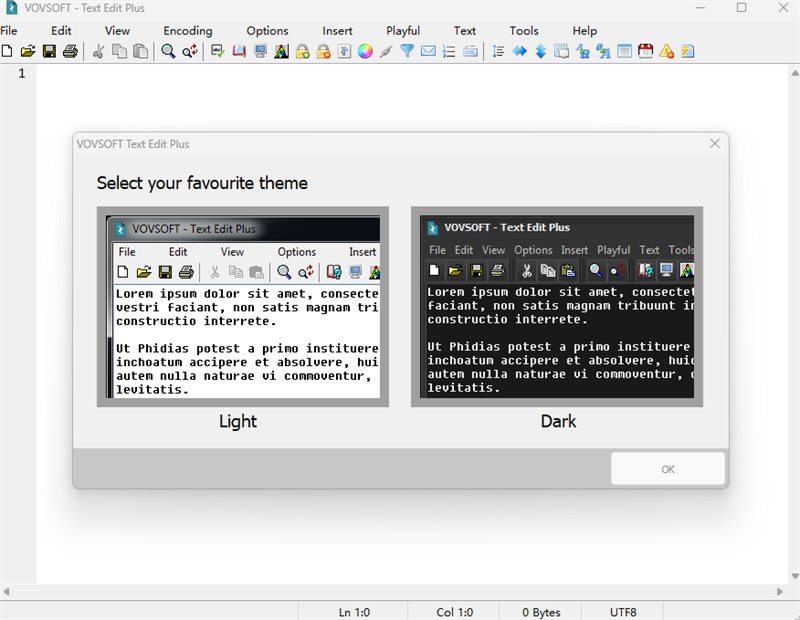Open the Playful menu in the main menu bar

tap(403, 31)
